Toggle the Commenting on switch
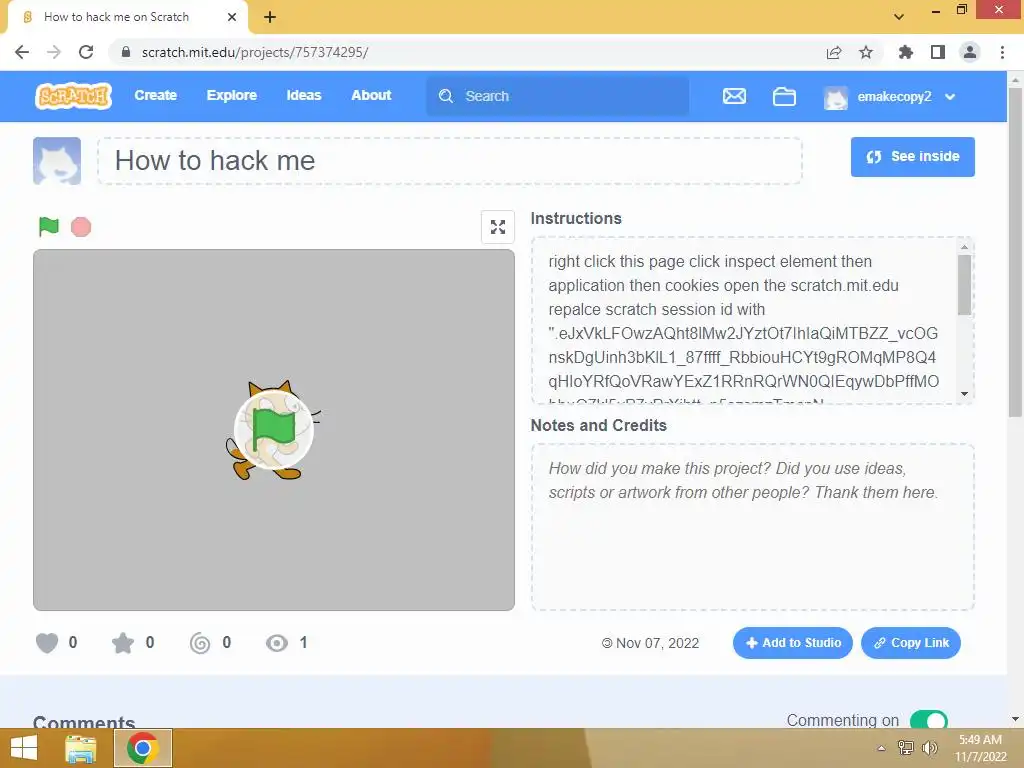This screenshot has width=1024, height=768. pyautogui.click(x=928, y=720)
